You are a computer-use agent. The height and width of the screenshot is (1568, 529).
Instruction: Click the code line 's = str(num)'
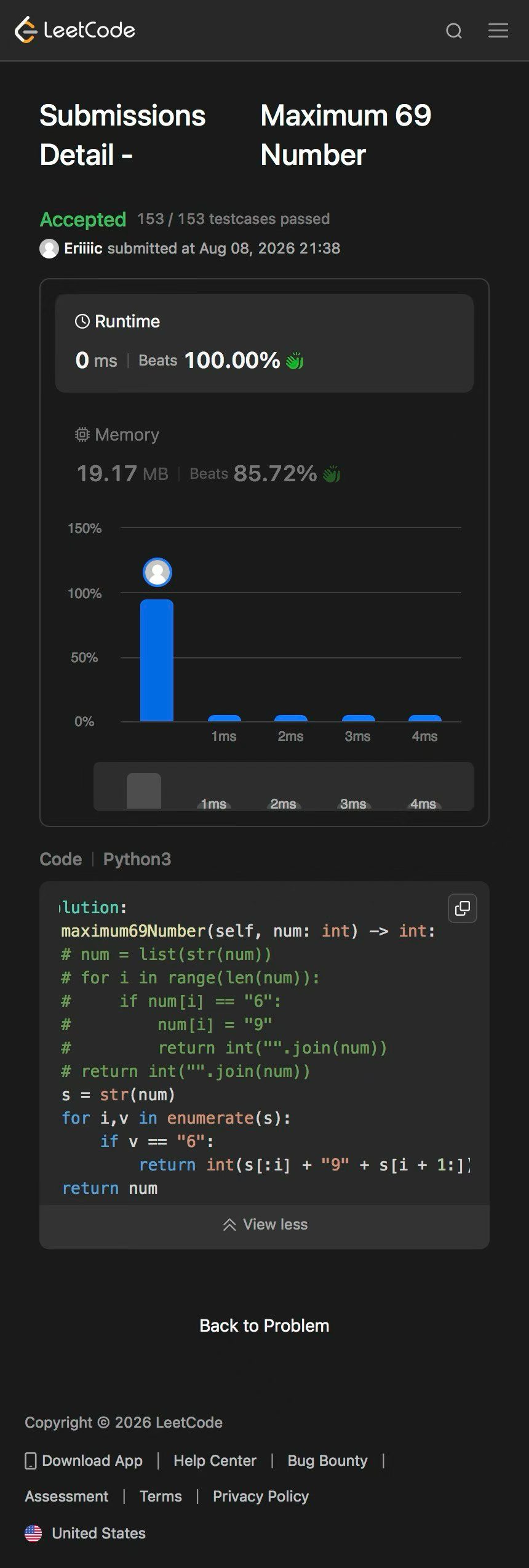tap(119, 1095)
